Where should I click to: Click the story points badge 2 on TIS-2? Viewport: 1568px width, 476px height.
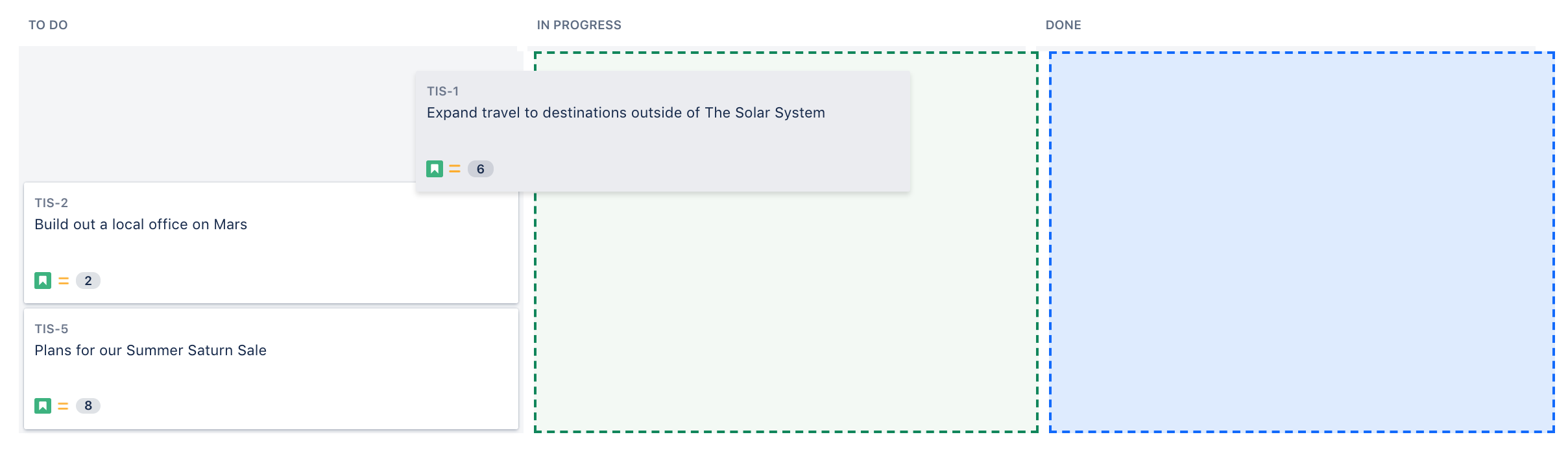tap(88, 281)
